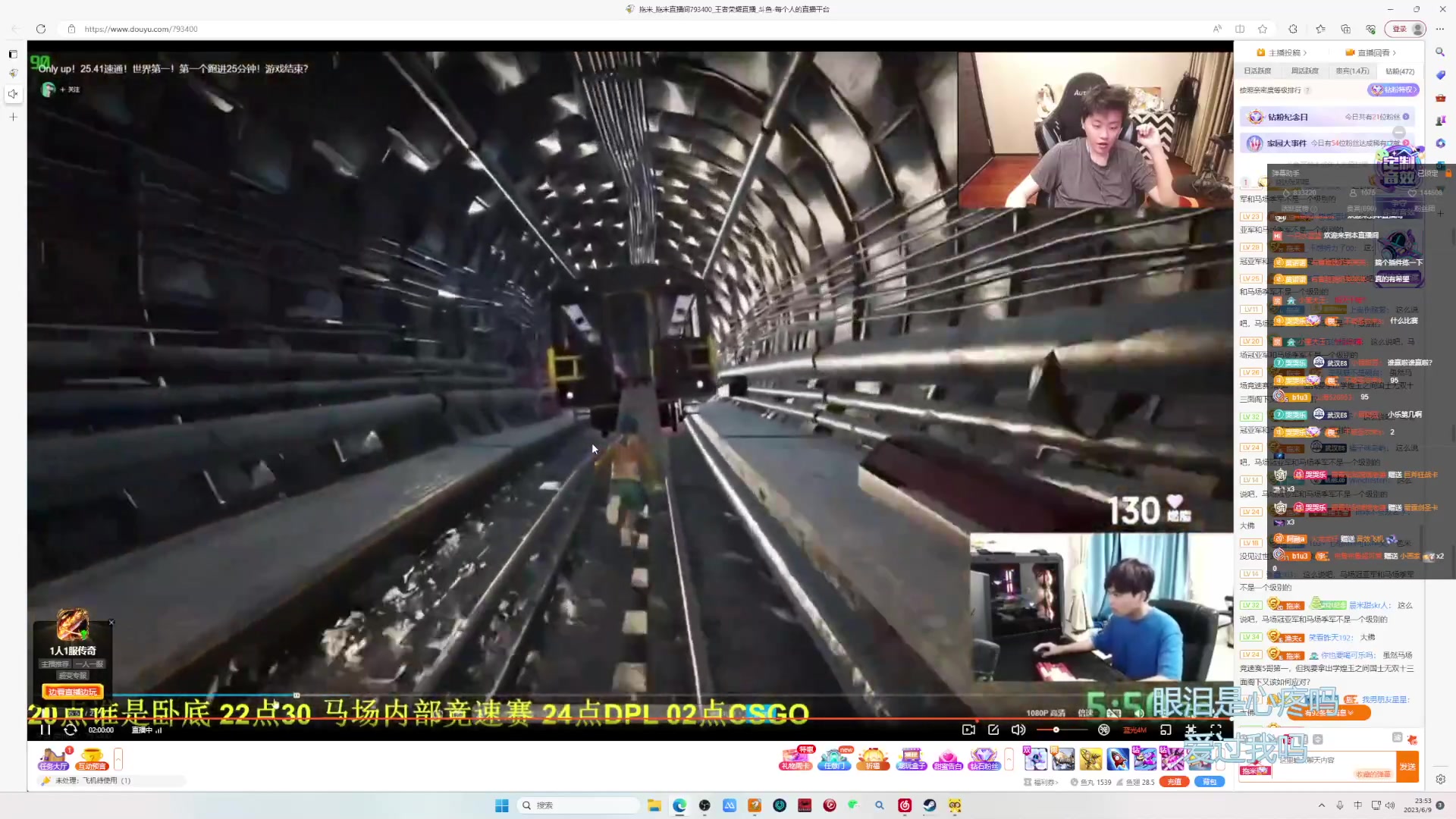Add a new item in the left vertical sidebar

click(x=13, y=117)
